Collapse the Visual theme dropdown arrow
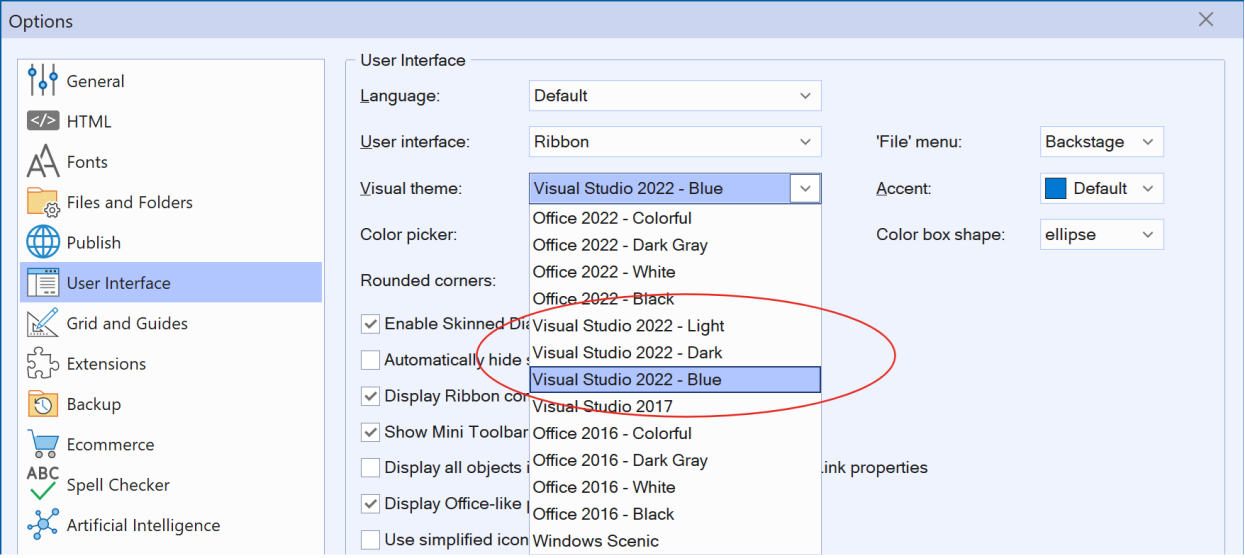 click(x=805, y=188)
